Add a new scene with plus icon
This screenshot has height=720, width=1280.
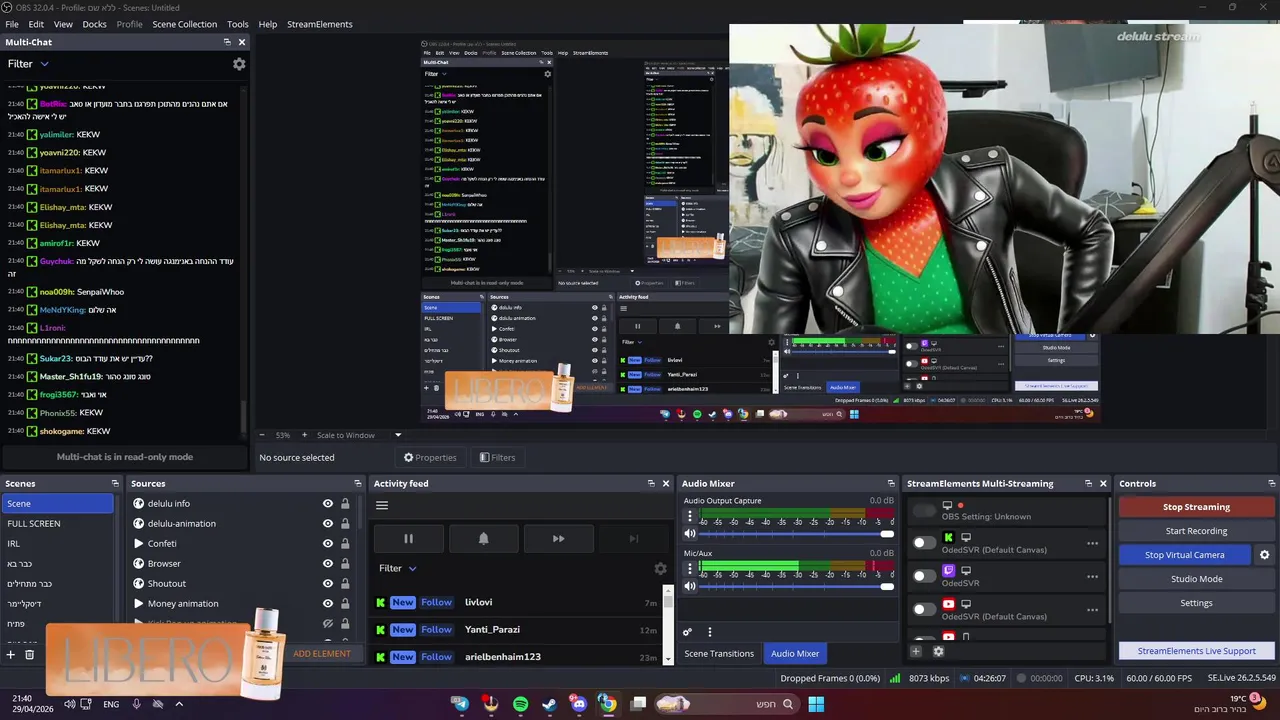pyautogui.click(x=11, y=654)
